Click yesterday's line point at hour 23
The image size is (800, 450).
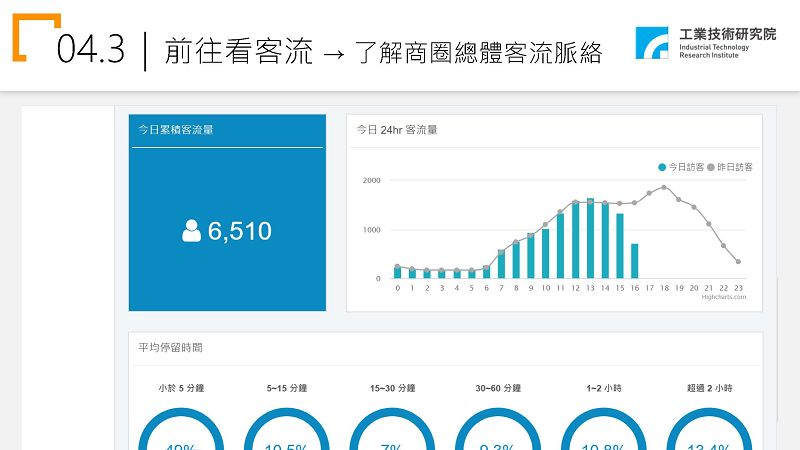tap(738, 262)
